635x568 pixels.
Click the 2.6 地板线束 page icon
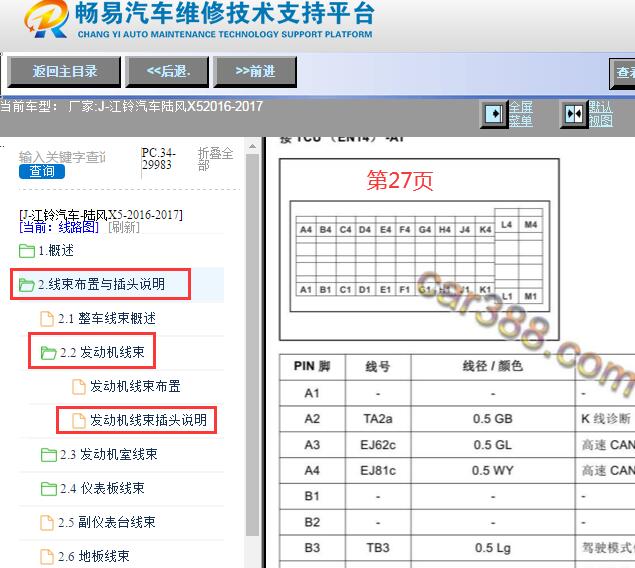47,557
